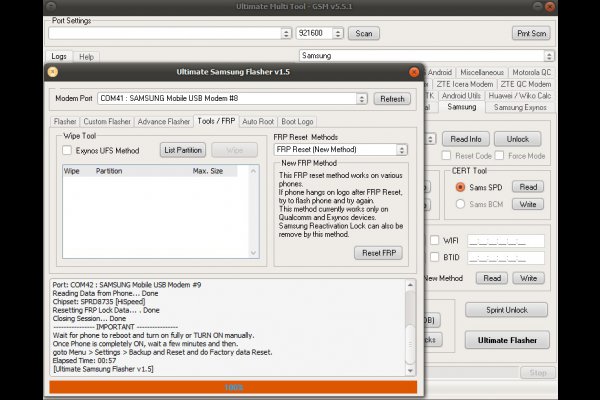Open the Android Utils tab

coord(461,96)
